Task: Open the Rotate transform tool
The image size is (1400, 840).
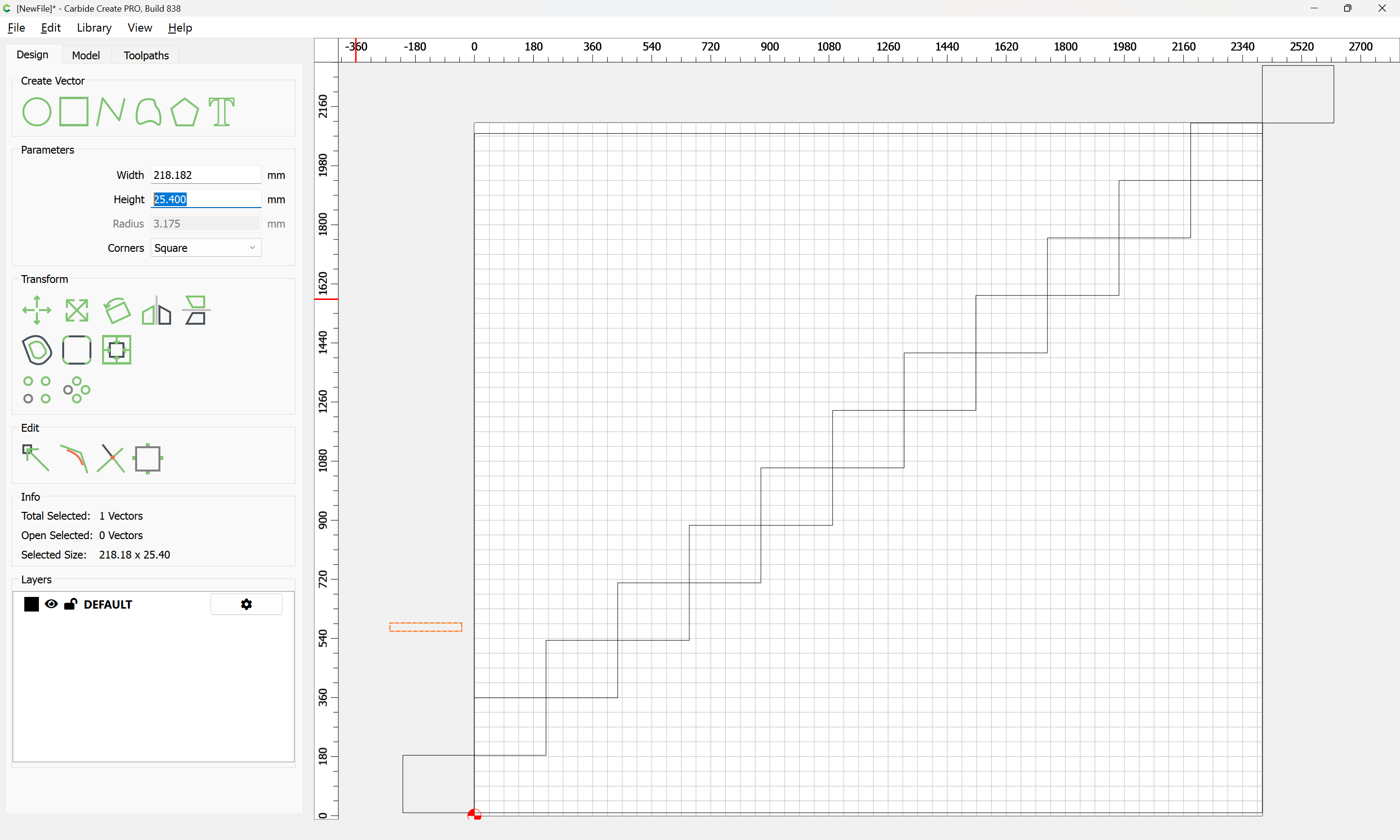Action: (x=117, y=310)
